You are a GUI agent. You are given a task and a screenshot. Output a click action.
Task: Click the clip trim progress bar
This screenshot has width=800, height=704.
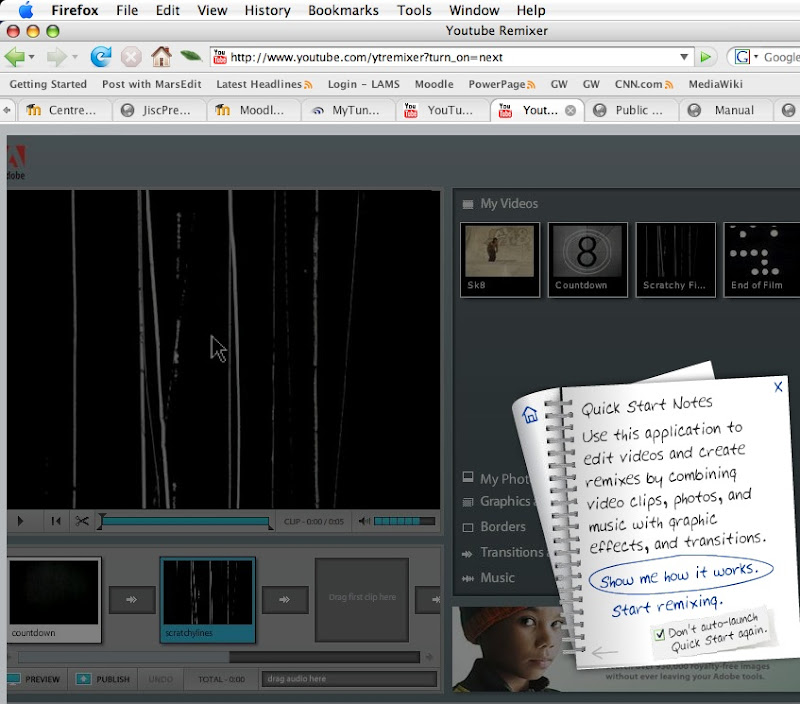(x=186, y=521)
